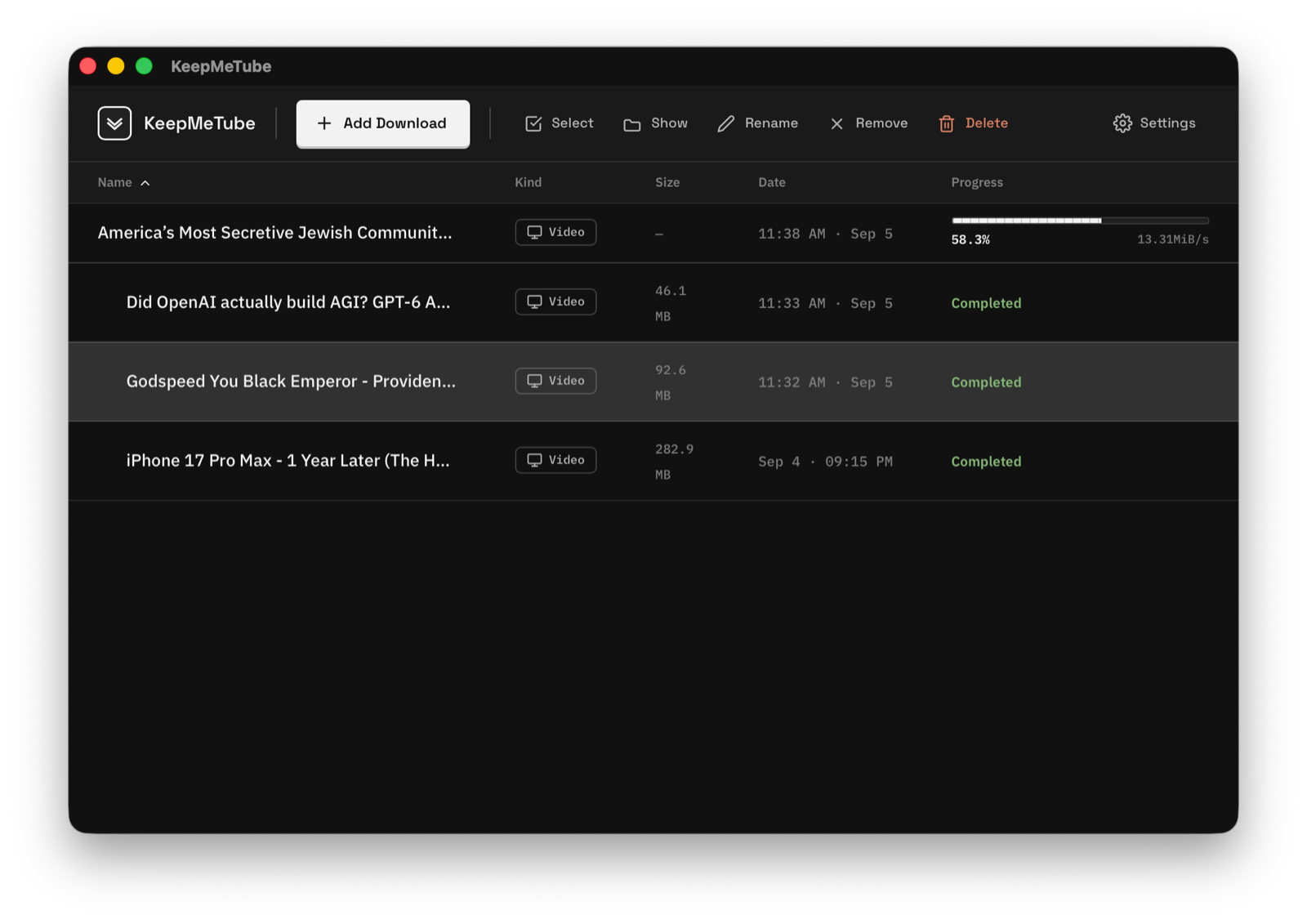Click Completed status on Godspeed row
Image resolution: width=1307 pixels, height=924 pixels.
pos(986,382)
